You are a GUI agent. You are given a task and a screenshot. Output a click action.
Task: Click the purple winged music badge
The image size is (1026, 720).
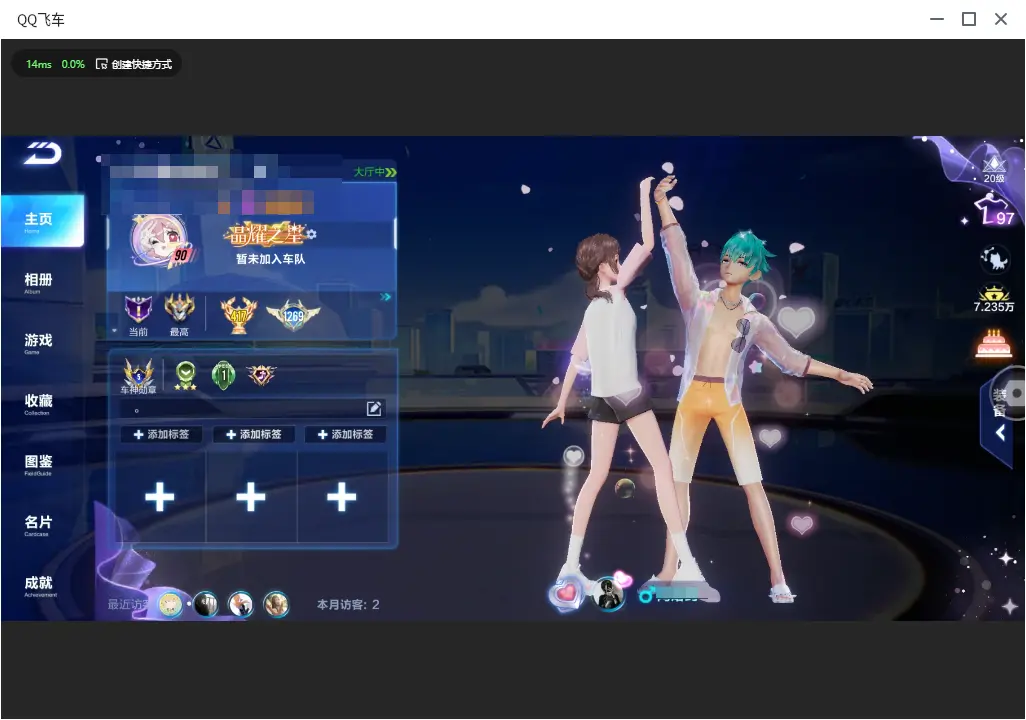261,374
